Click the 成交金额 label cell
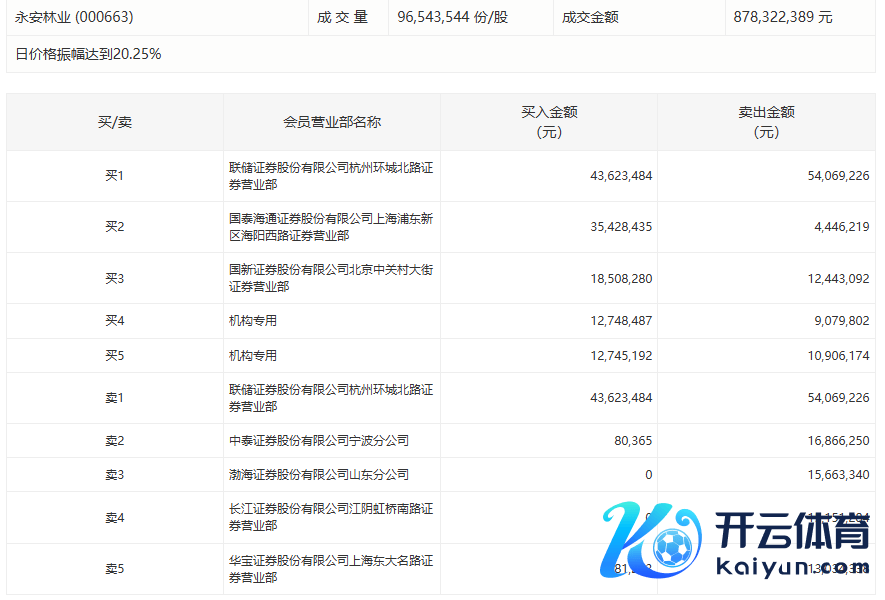Screen dimensions: 885x600 [x=590, y=17]
